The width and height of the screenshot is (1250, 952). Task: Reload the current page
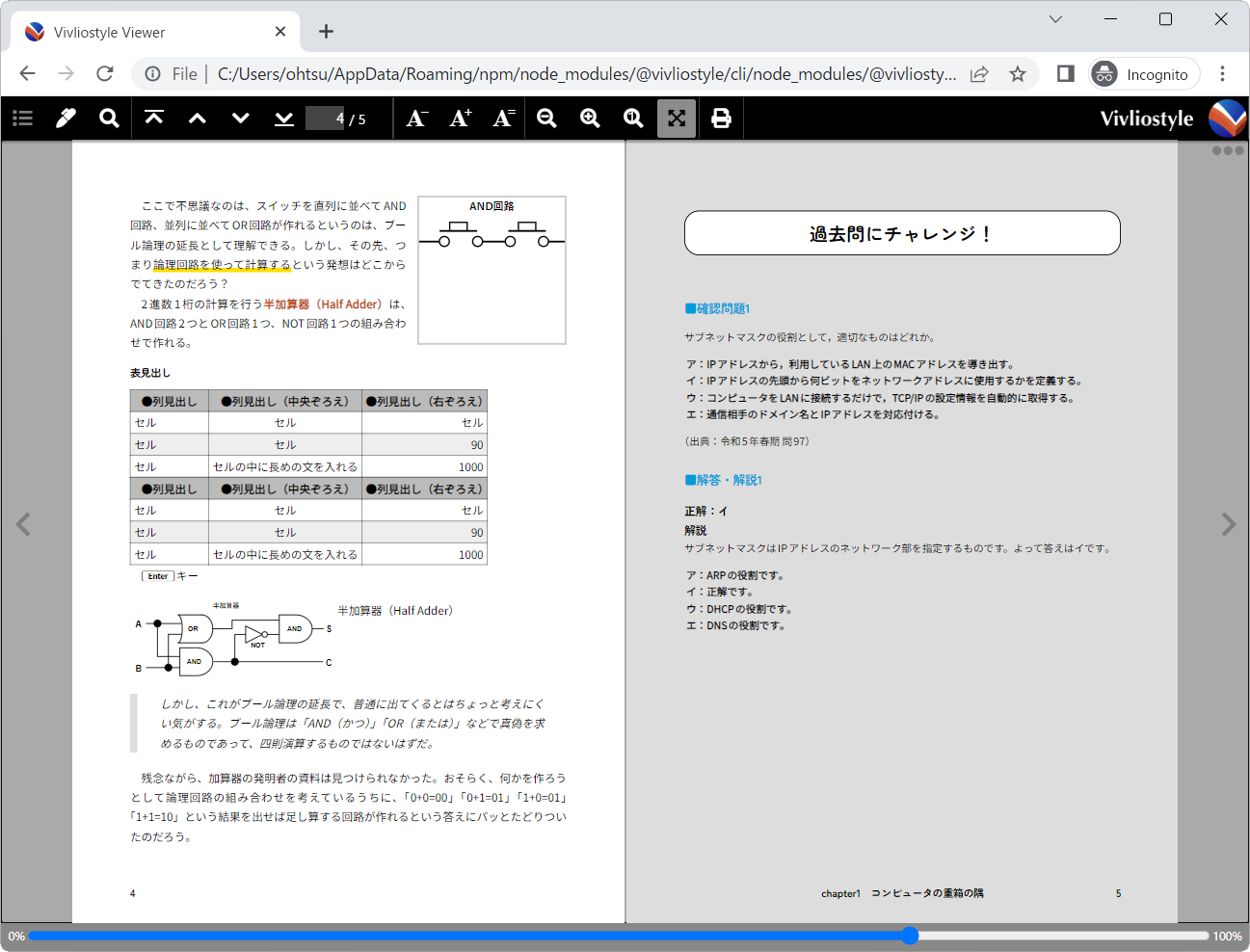104,73
